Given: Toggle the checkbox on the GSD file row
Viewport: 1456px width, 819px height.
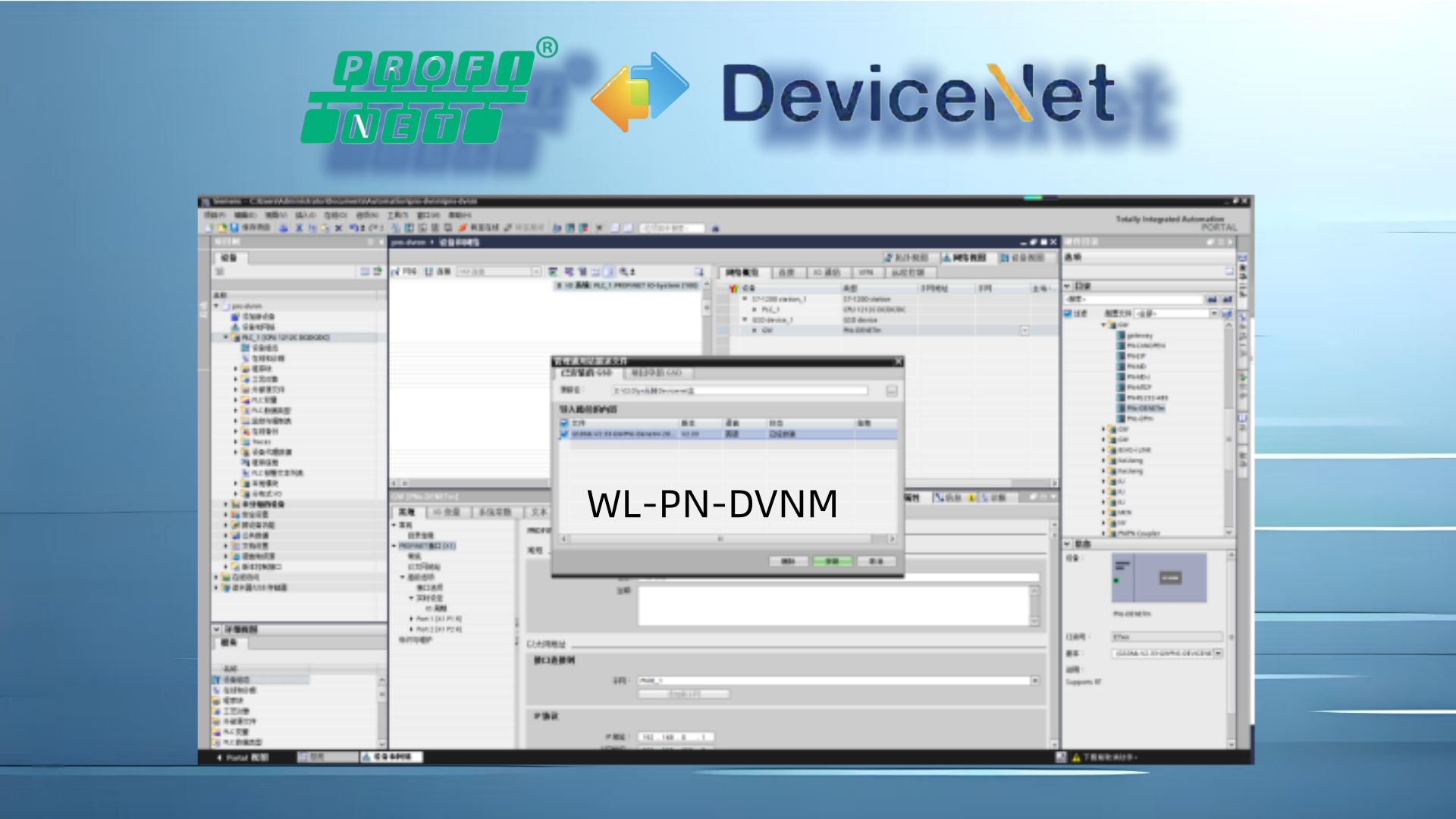Looking at the screenshot, I should (563, 435).
